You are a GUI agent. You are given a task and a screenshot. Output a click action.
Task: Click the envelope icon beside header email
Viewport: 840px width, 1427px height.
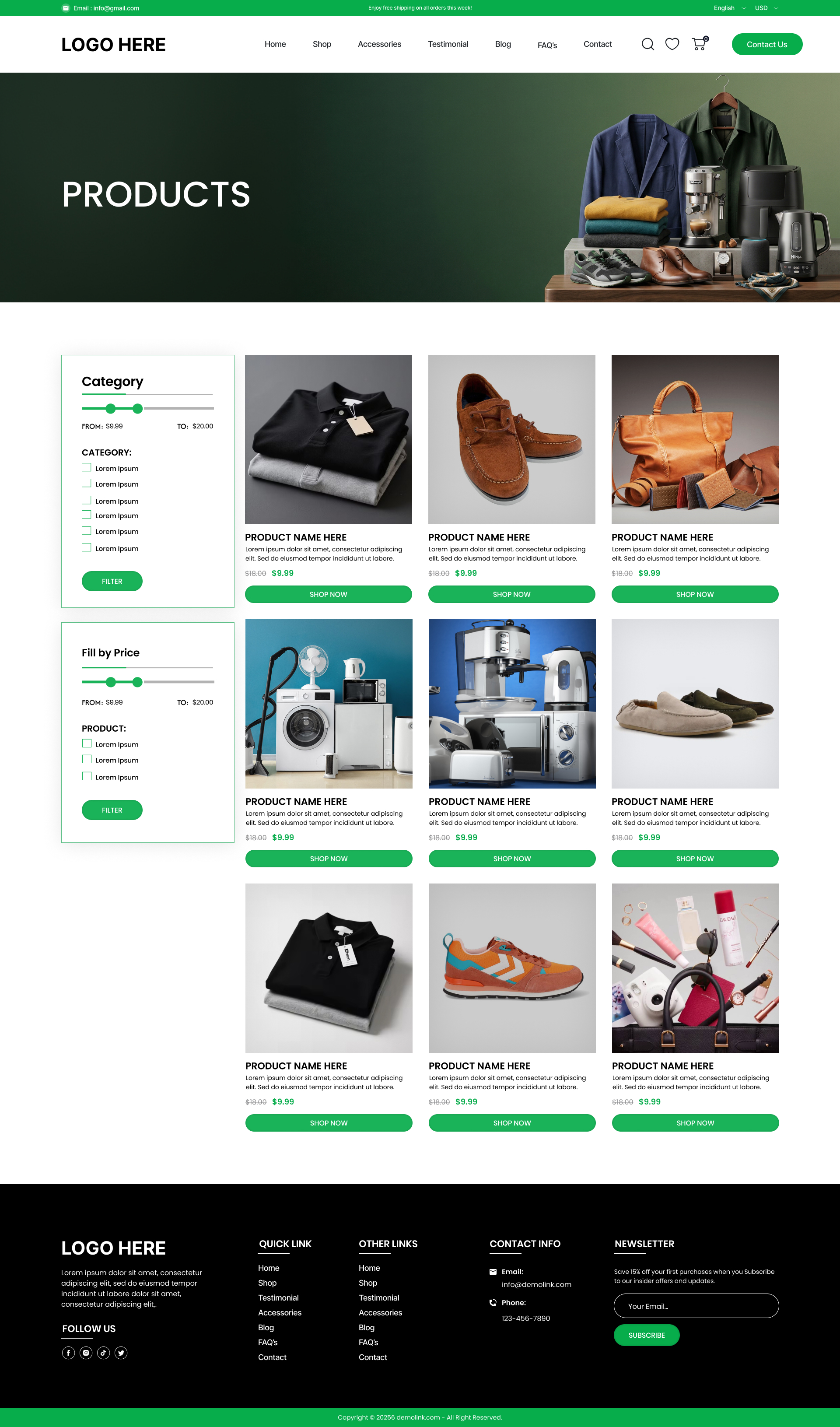coord(66,8)
